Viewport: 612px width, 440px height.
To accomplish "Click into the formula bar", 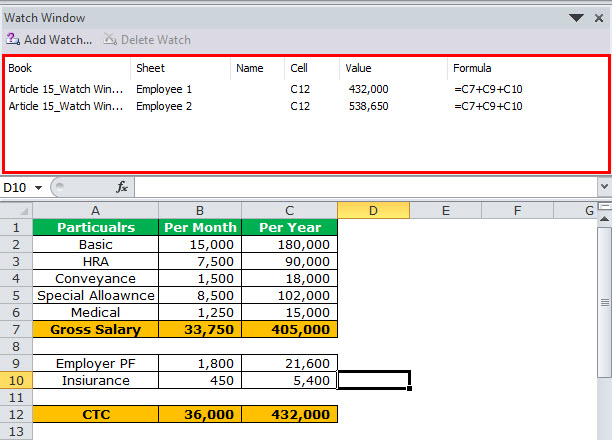I will coord(366,187).
